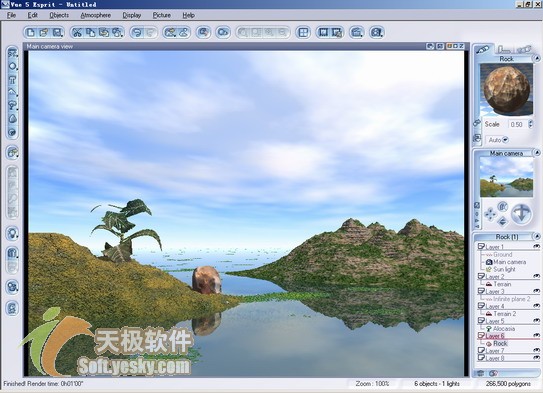Click the Scale stepper arrows

[x=531, y=124]
